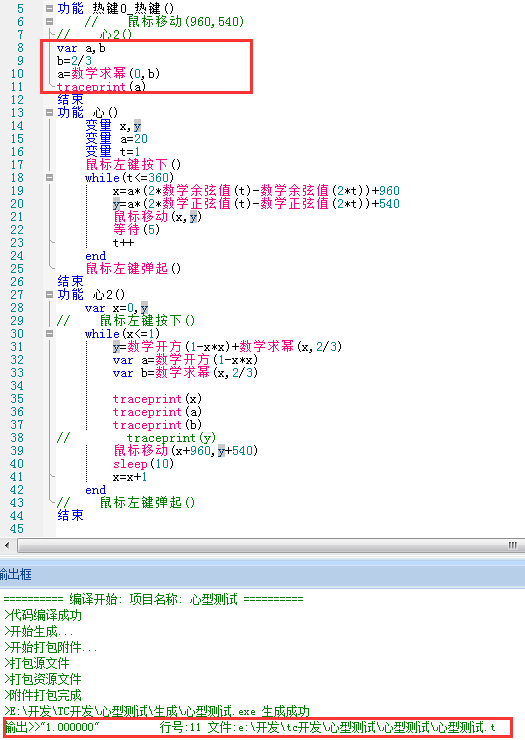This screenshot has width=525, height=740.
Task: Collapse the 热键0_热键 function fold marker
Action: (49, 8)
